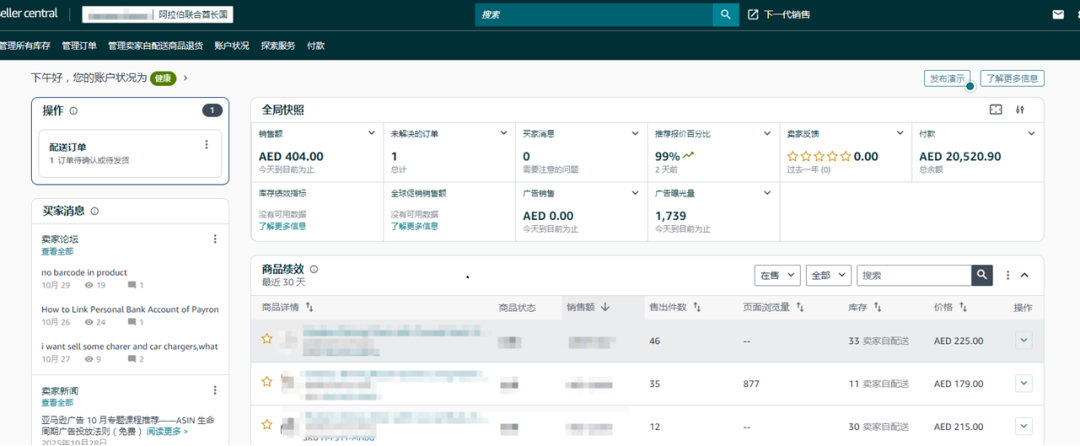Star the AED 225.00 product row
The height and width of the screenshot is (446, 1080).
click(267, 338)
